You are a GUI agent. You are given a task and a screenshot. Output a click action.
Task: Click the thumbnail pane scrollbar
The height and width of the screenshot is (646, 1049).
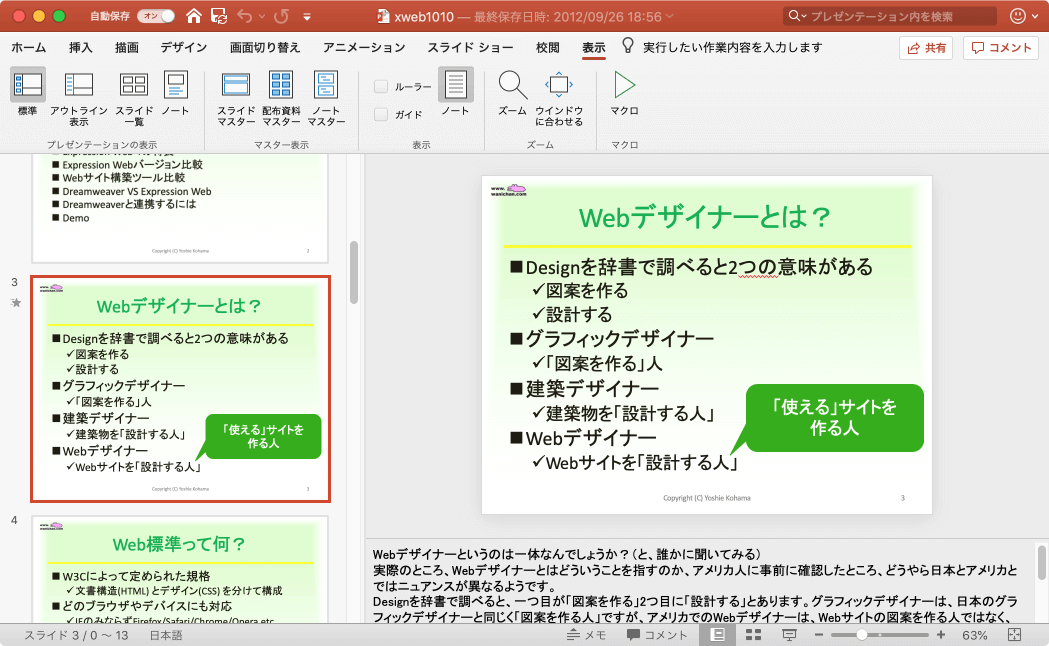coord(354,272)
